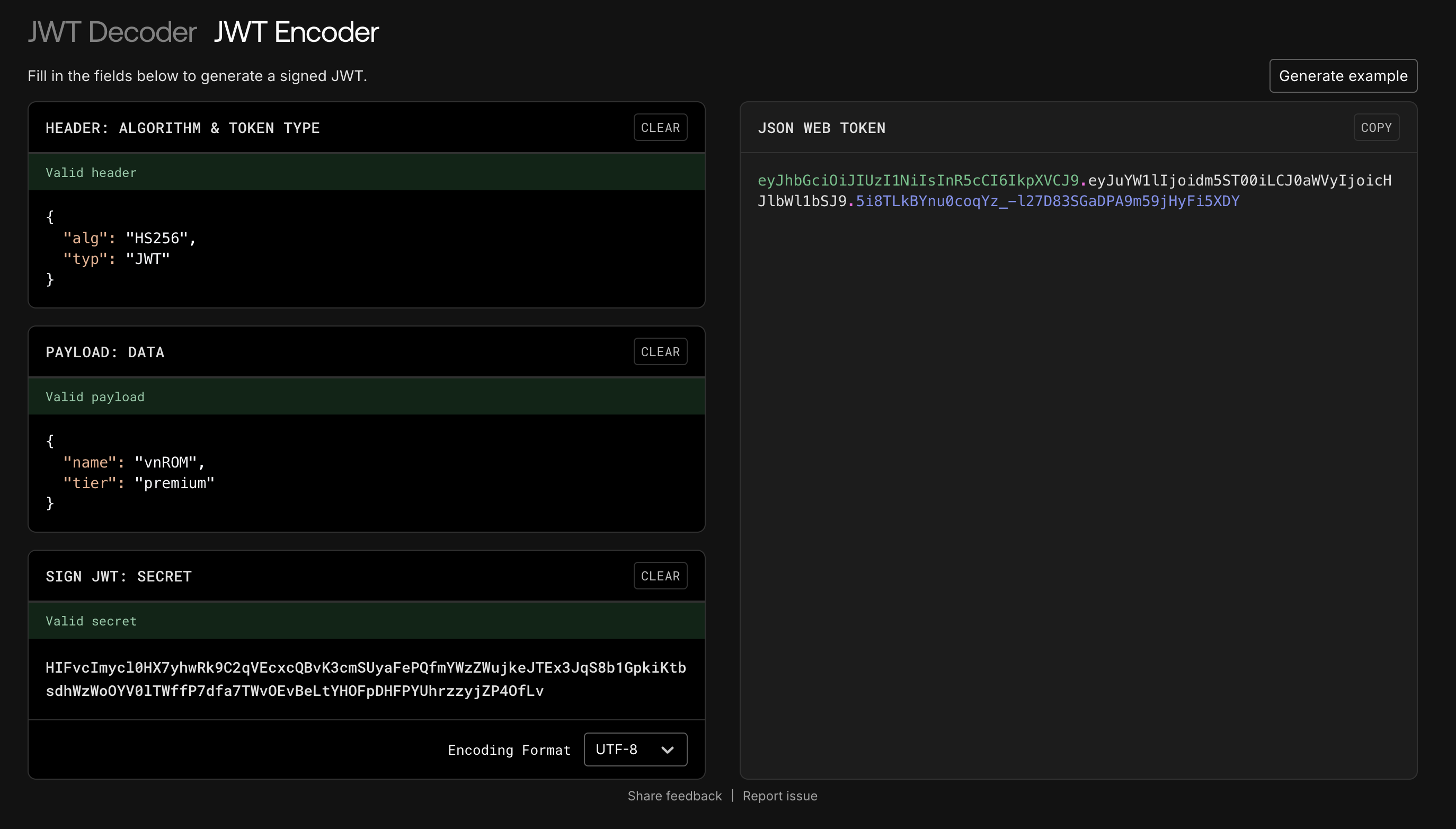This screenshot has width=1456, height=829.
Task: Click the generated token text
Action: pos(1073,191)
